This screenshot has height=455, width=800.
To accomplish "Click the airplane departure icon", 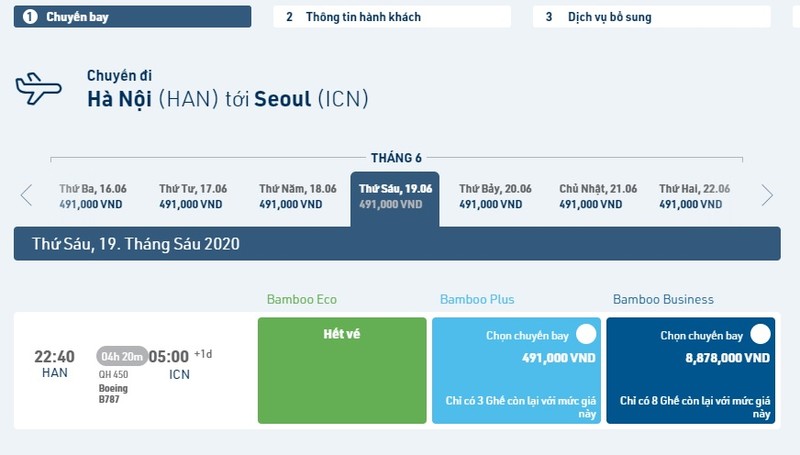I will tap(38, 89).
